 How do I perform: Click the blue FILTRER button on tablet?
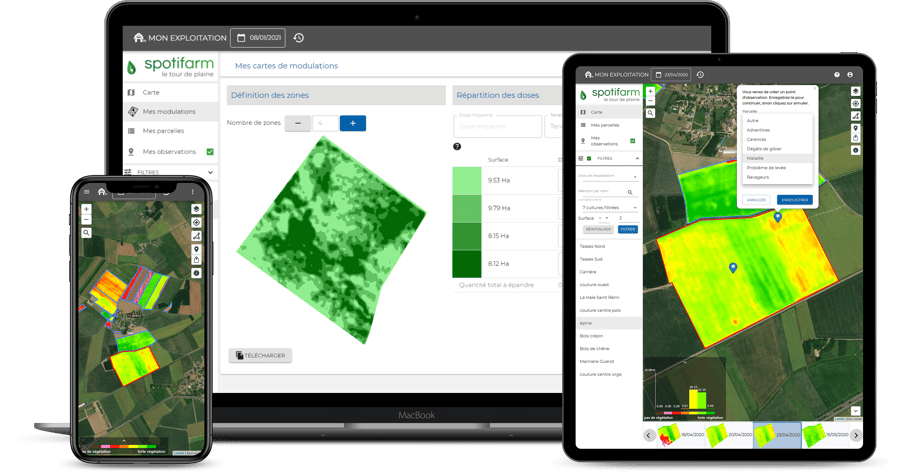[x=627, y=229]
